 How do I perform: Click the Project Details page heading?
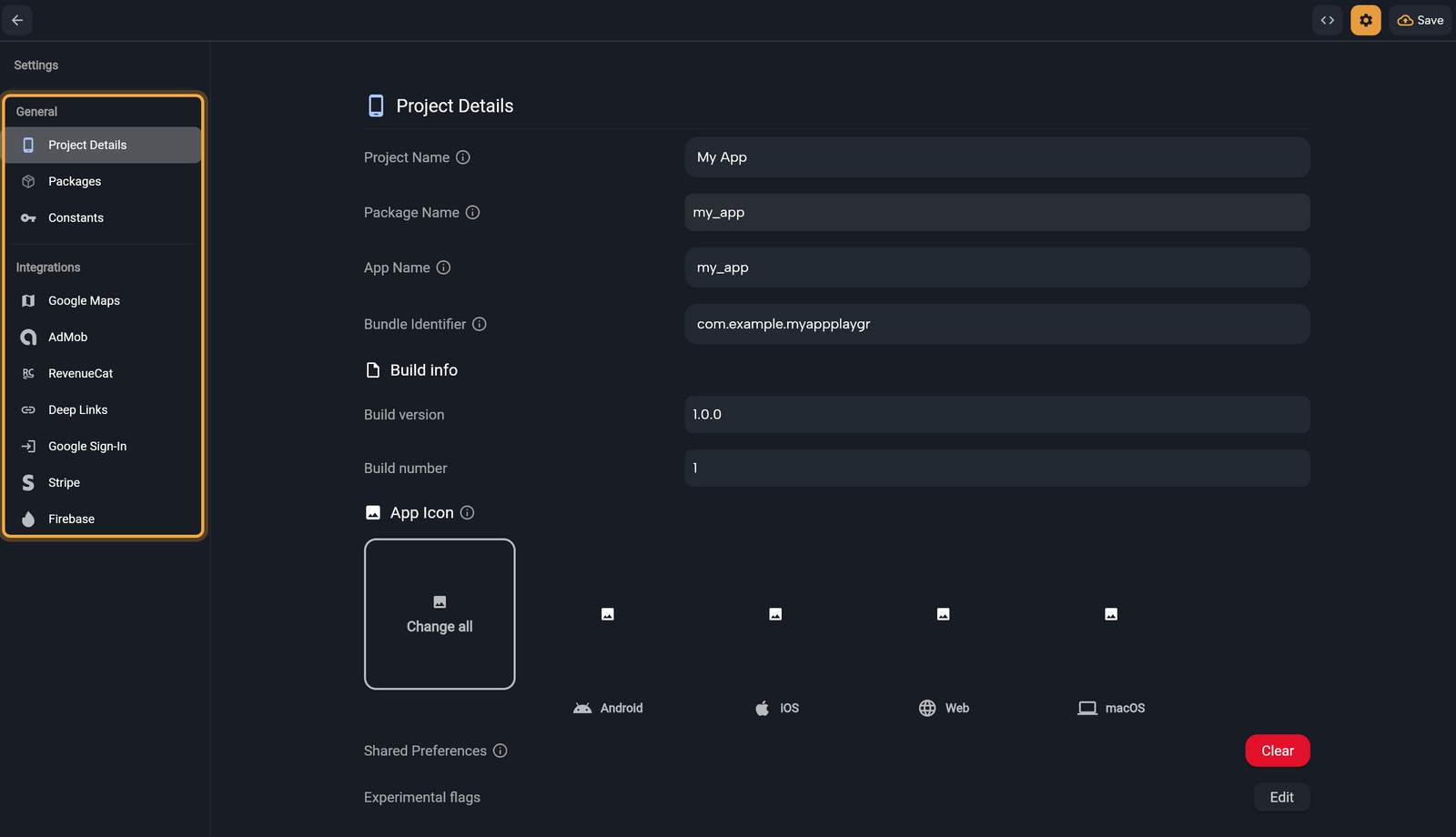coord(455,106)
